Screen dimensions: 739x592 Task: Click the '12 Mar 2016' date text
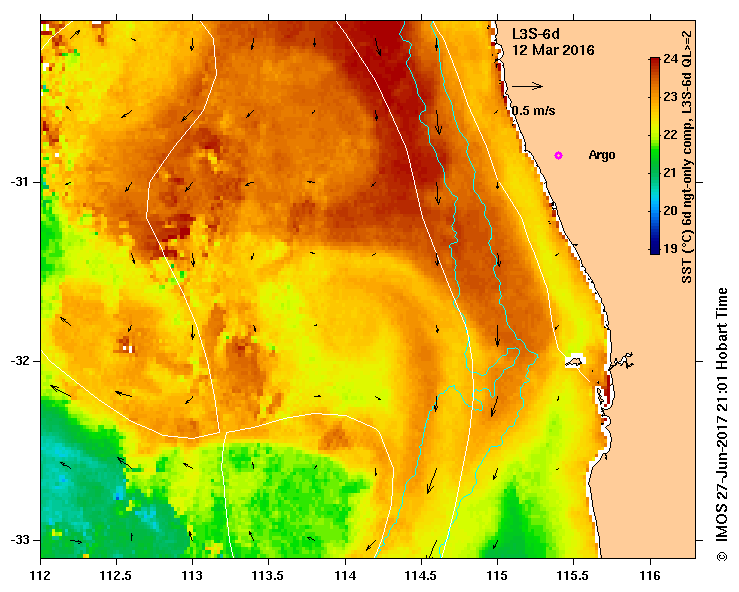pos(553,50)
